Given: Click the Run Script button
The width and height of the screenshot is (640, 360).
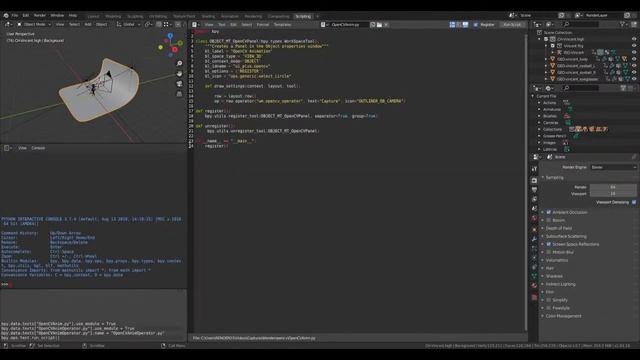Looking at the screenshot, I should pyautogui.click(x=512, y=24).
